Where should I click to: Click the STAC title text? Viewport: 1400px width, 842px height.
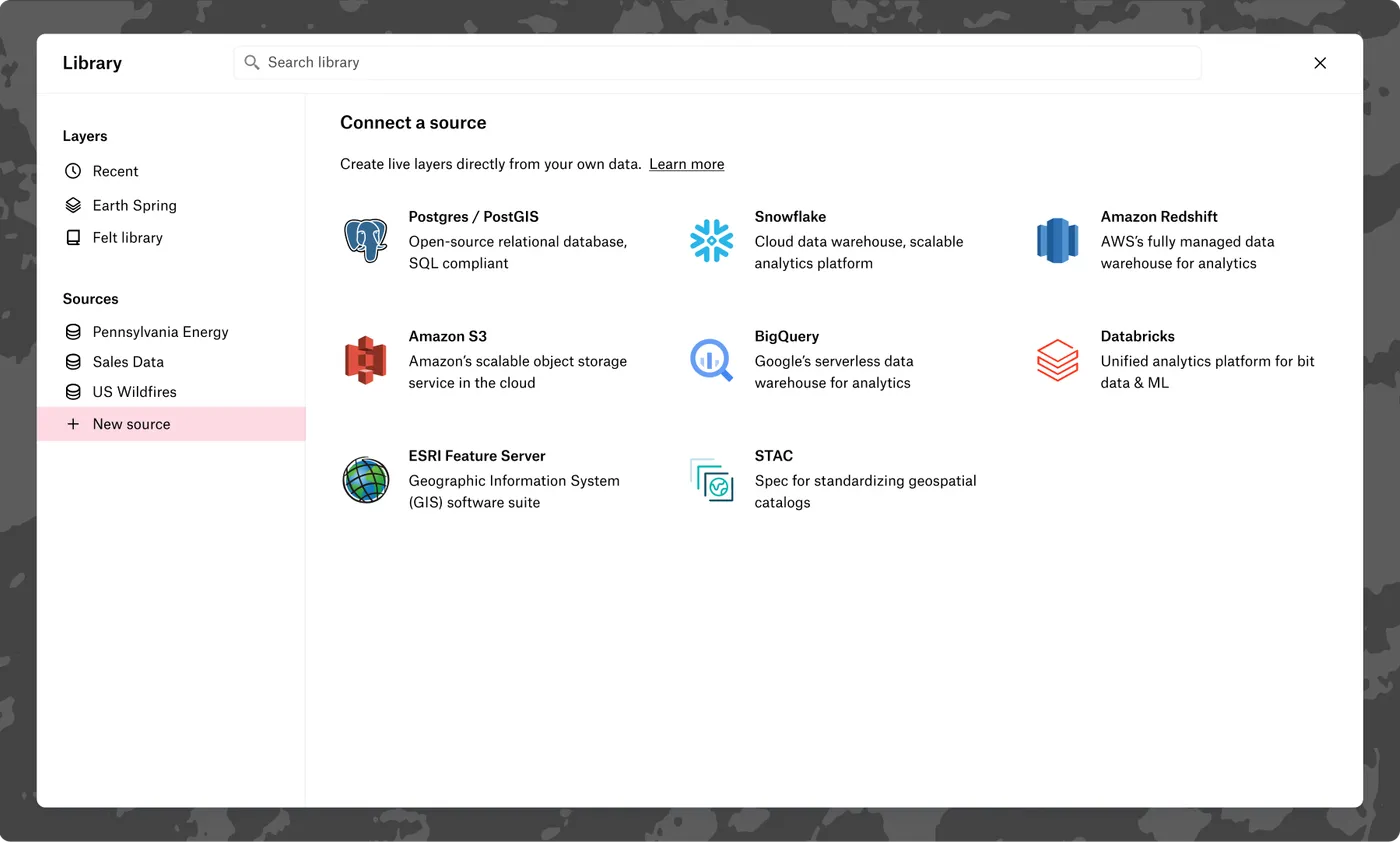773,456
